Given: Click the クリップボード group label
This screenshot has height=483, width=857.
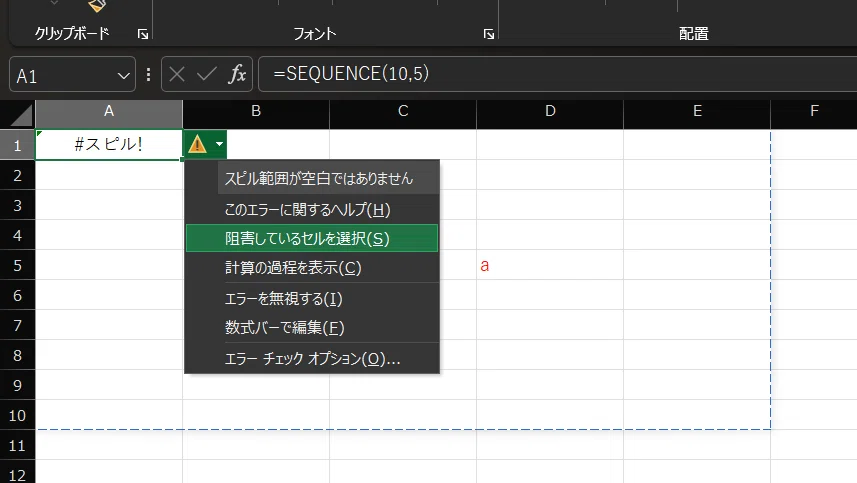Looking at the screenshot, I should click(72, 34).
